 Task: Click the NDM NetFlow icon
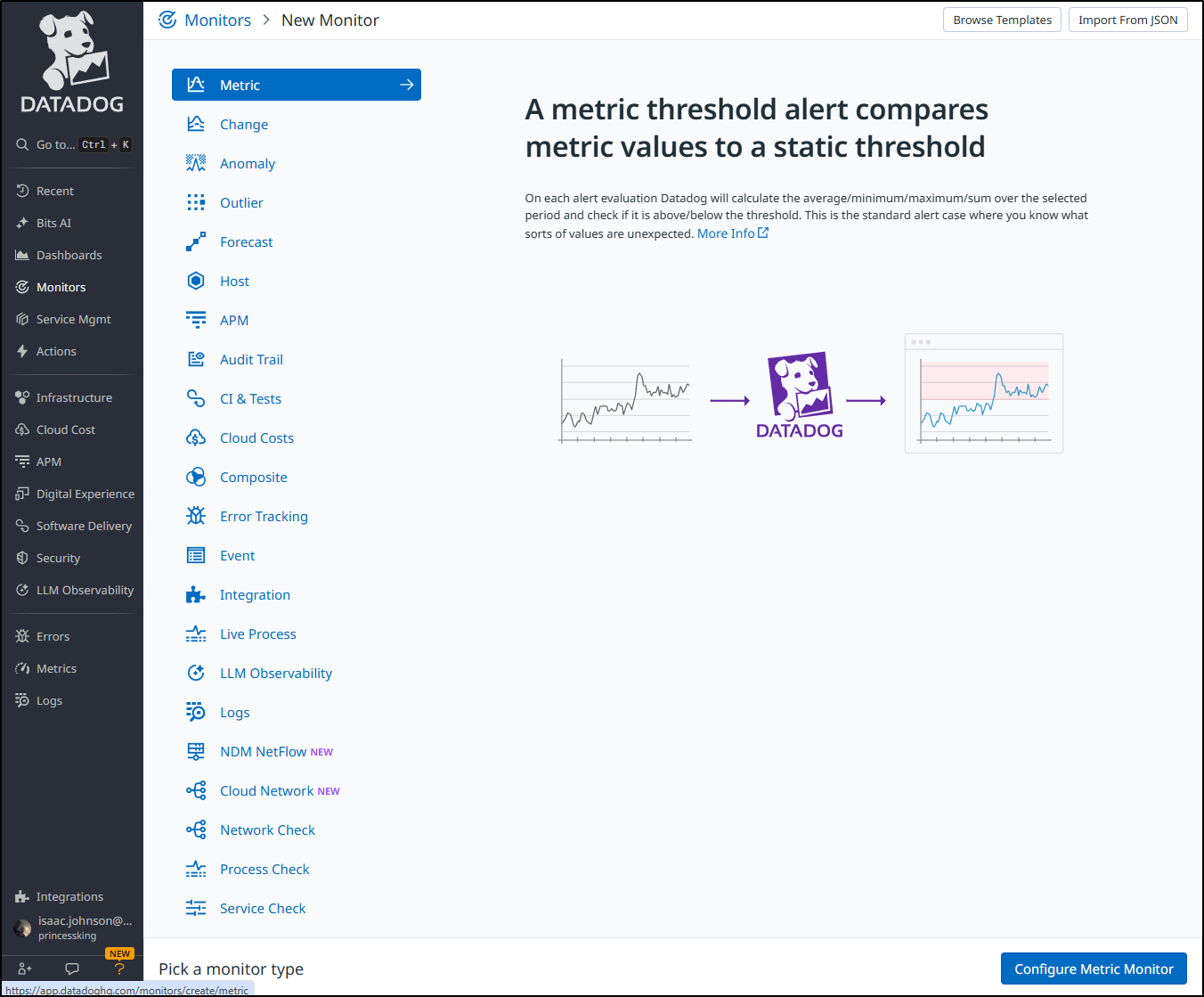pos(196,751)
